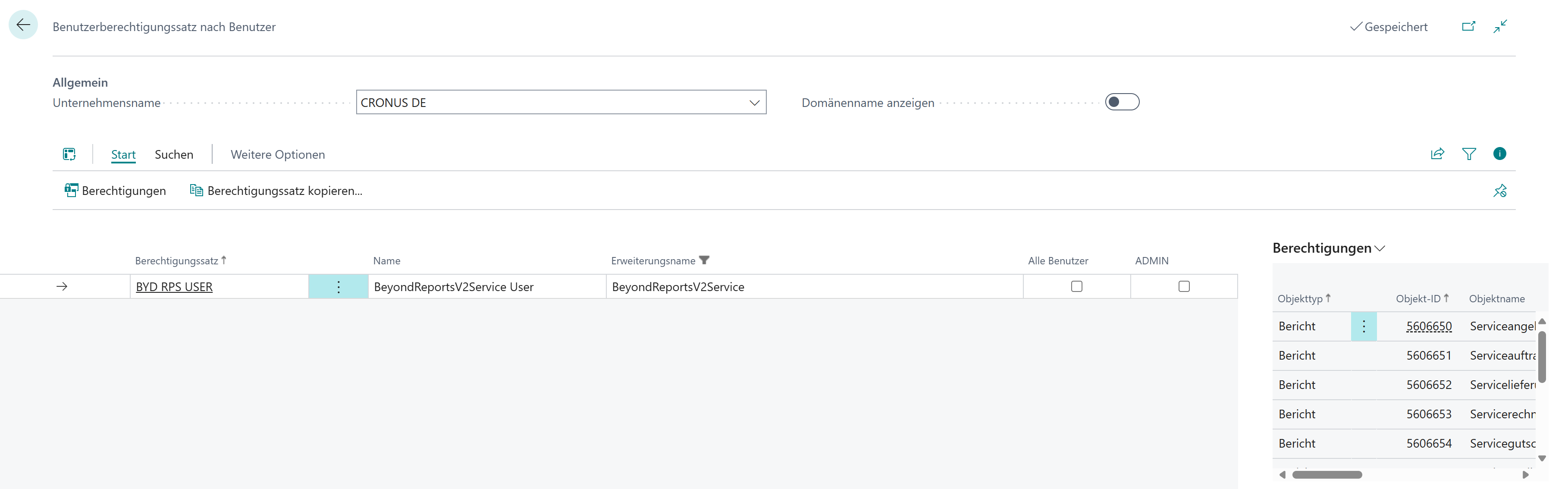Click the switch layout icon left of Start
1568x489 pixels.
click(x=69, y=154)
